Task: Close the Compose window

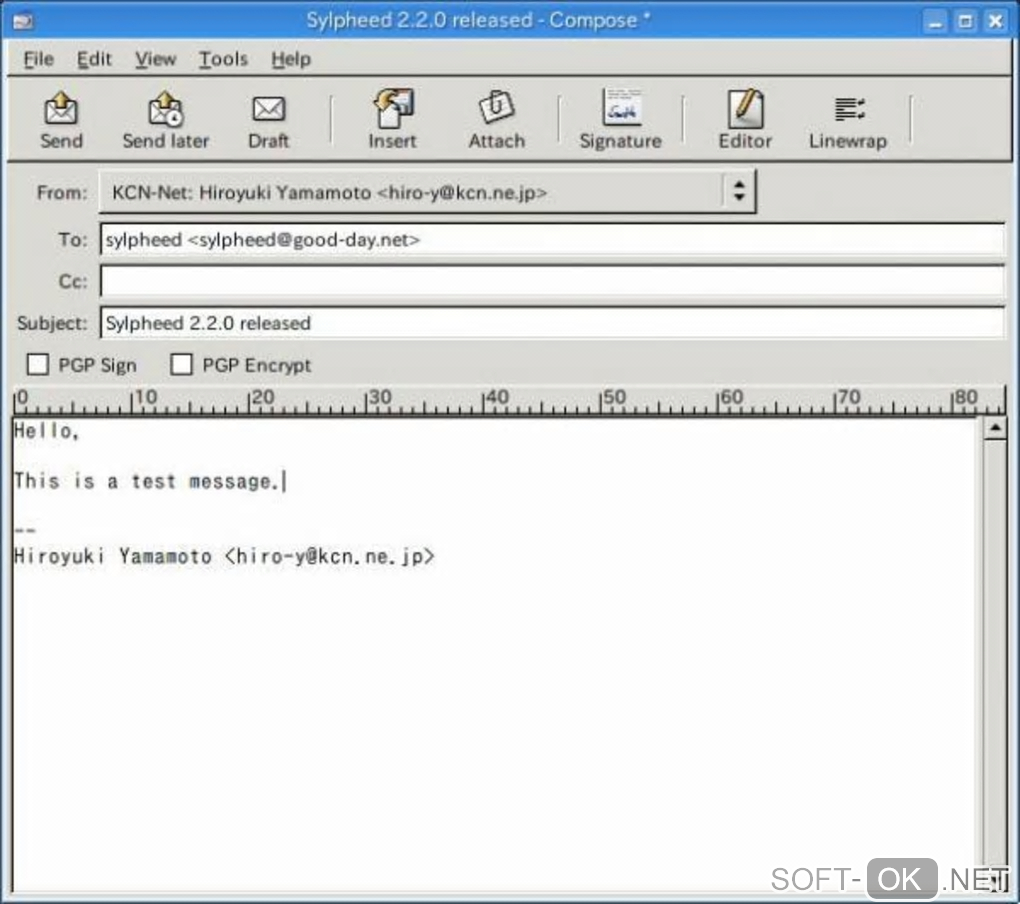Action: 995,21
